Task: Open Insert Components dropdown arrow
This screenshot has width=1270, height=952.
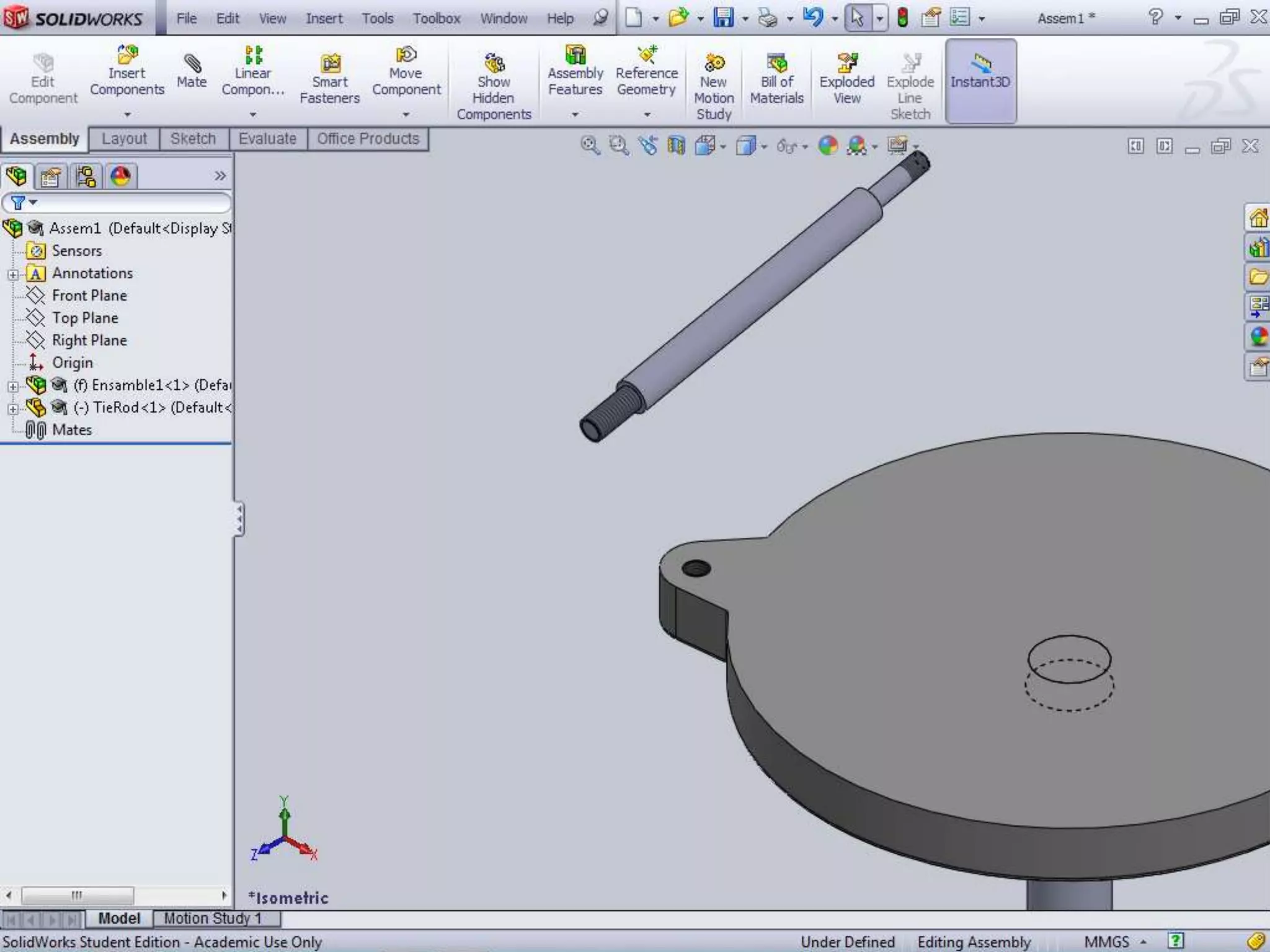Action: [x=127, y=115]
